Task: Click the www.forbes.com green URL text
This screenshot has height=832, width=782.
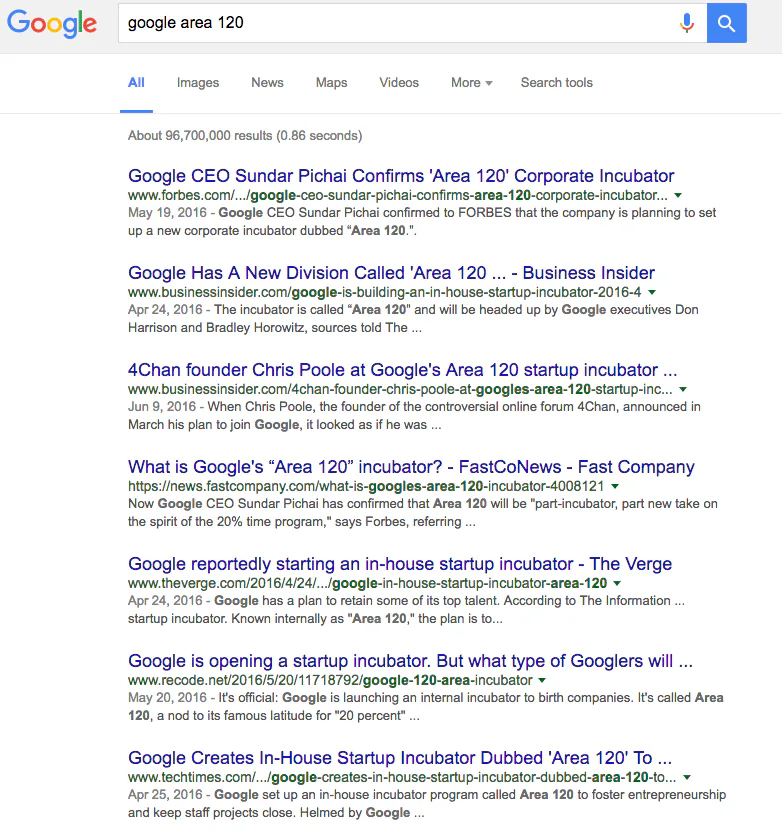Action: click(398, 195)
